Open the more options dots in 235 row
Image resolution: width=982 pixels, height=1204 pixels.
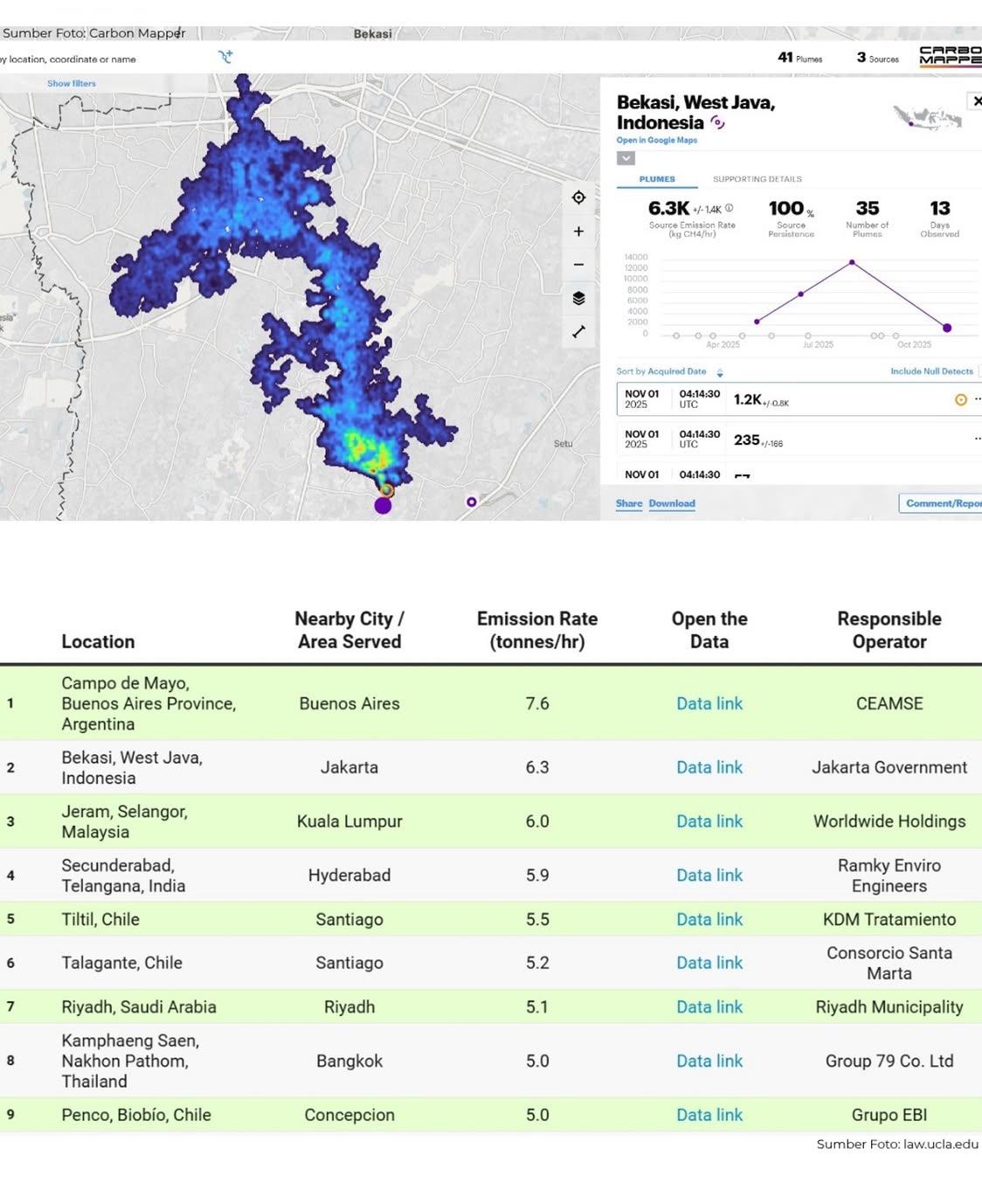978,439
